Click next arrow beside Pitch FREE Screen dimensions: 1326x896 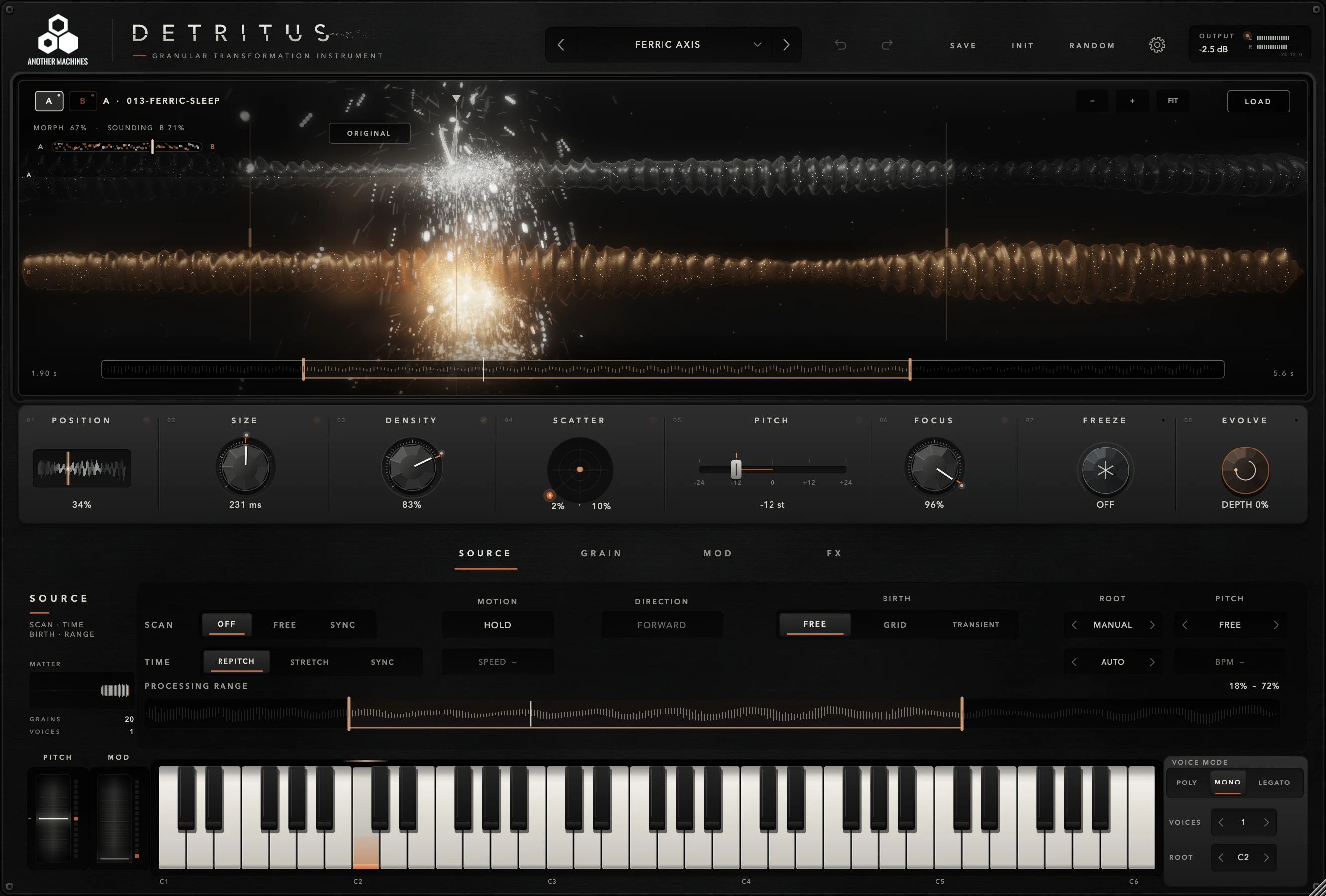[x=1276, y=625]
